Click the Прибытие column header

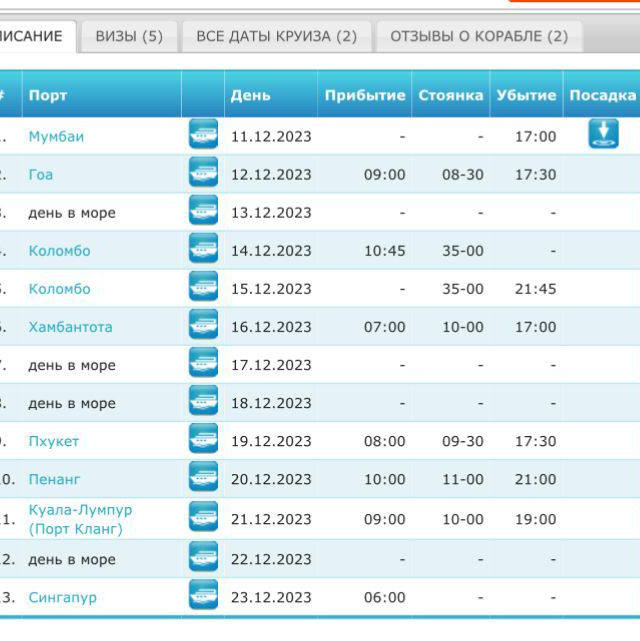[364, 95]
